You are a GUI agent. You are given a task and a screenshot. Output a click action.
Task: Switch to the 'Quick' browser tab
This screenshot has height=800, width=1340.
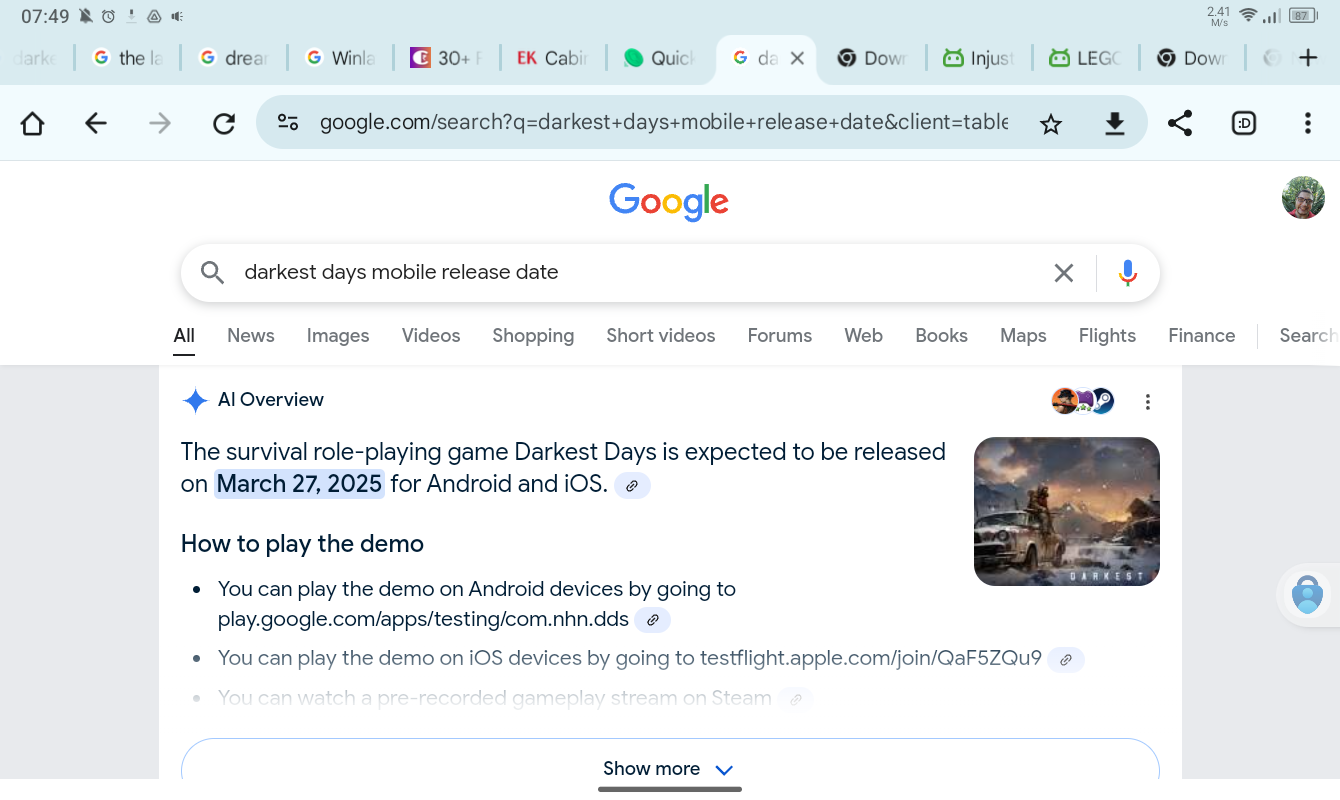click(660, 58)
